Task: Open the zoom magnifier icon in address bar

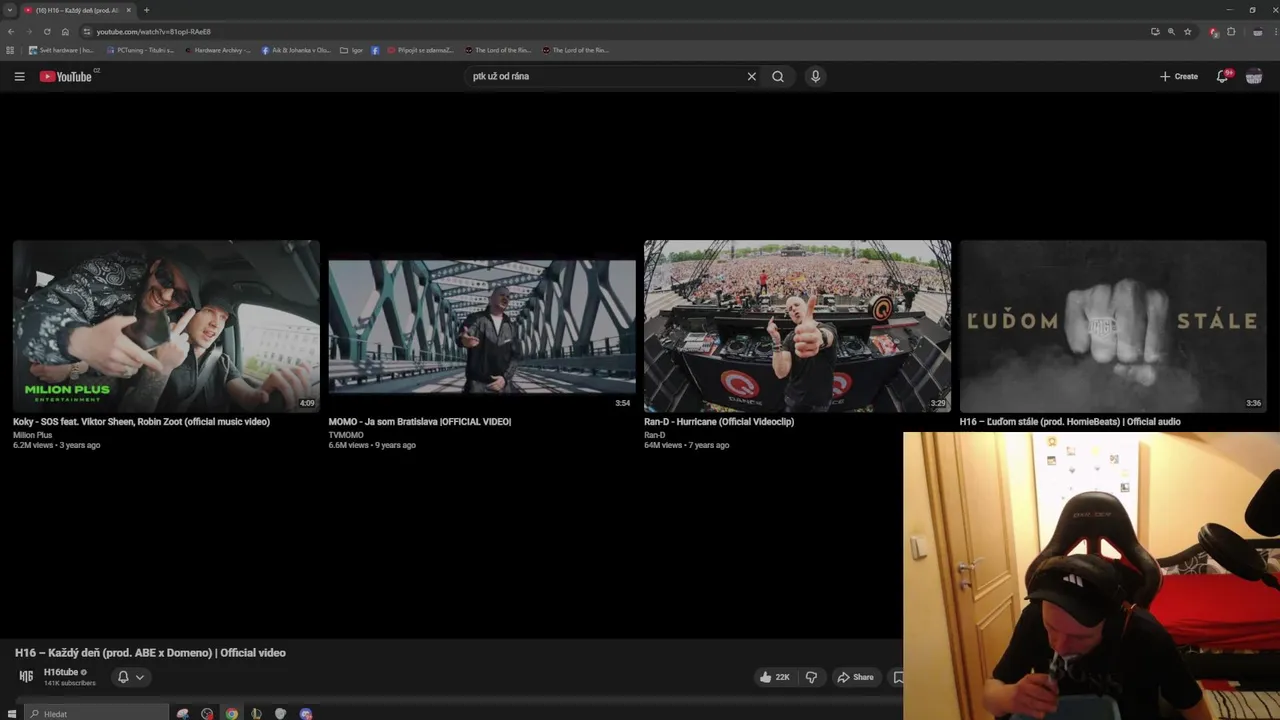Action: point(1171,31)
